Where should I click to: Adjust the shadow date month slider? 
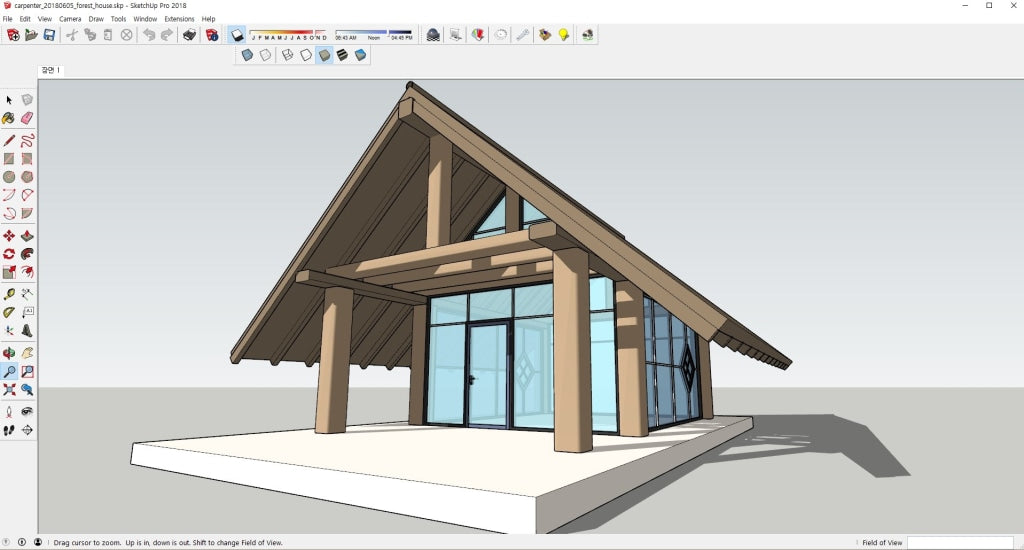coord(288,33)
